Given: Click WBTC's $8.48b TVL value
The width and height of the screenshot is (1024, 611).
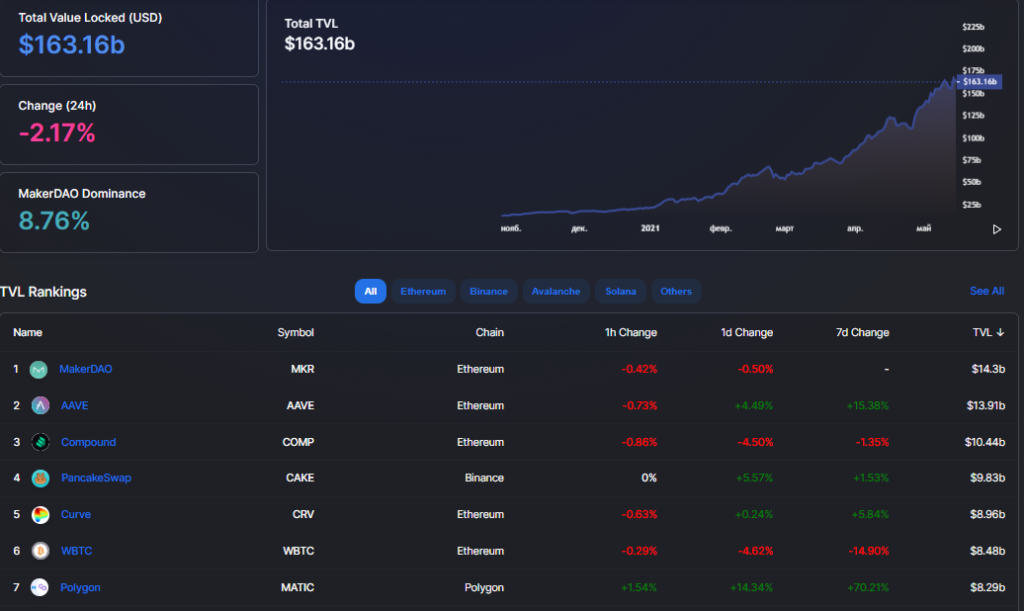Looking at the screenshot, I should (x=987, y=551).
